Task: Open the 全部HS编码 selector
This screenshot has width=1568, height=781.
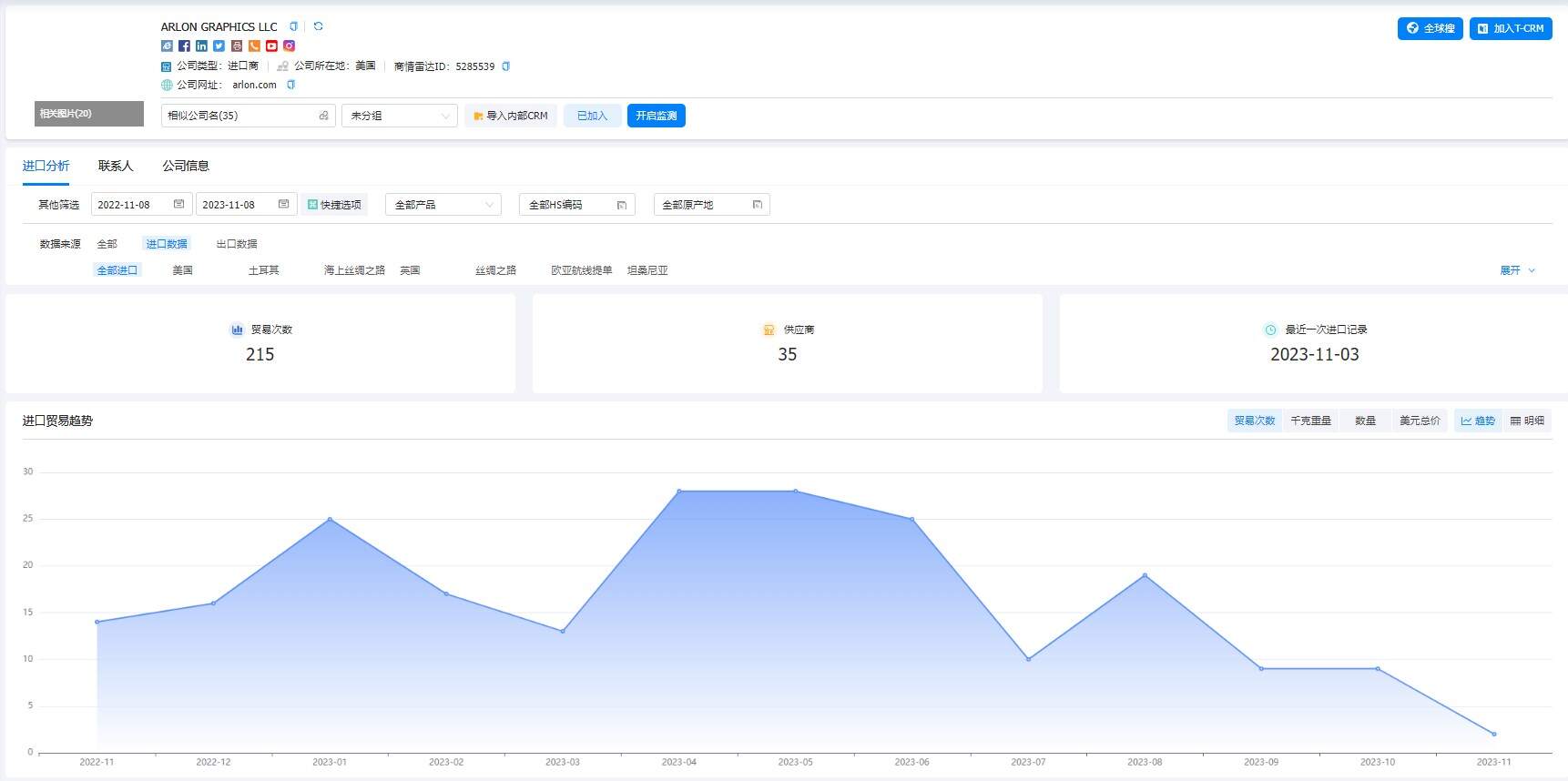Action: pos(577,205)
